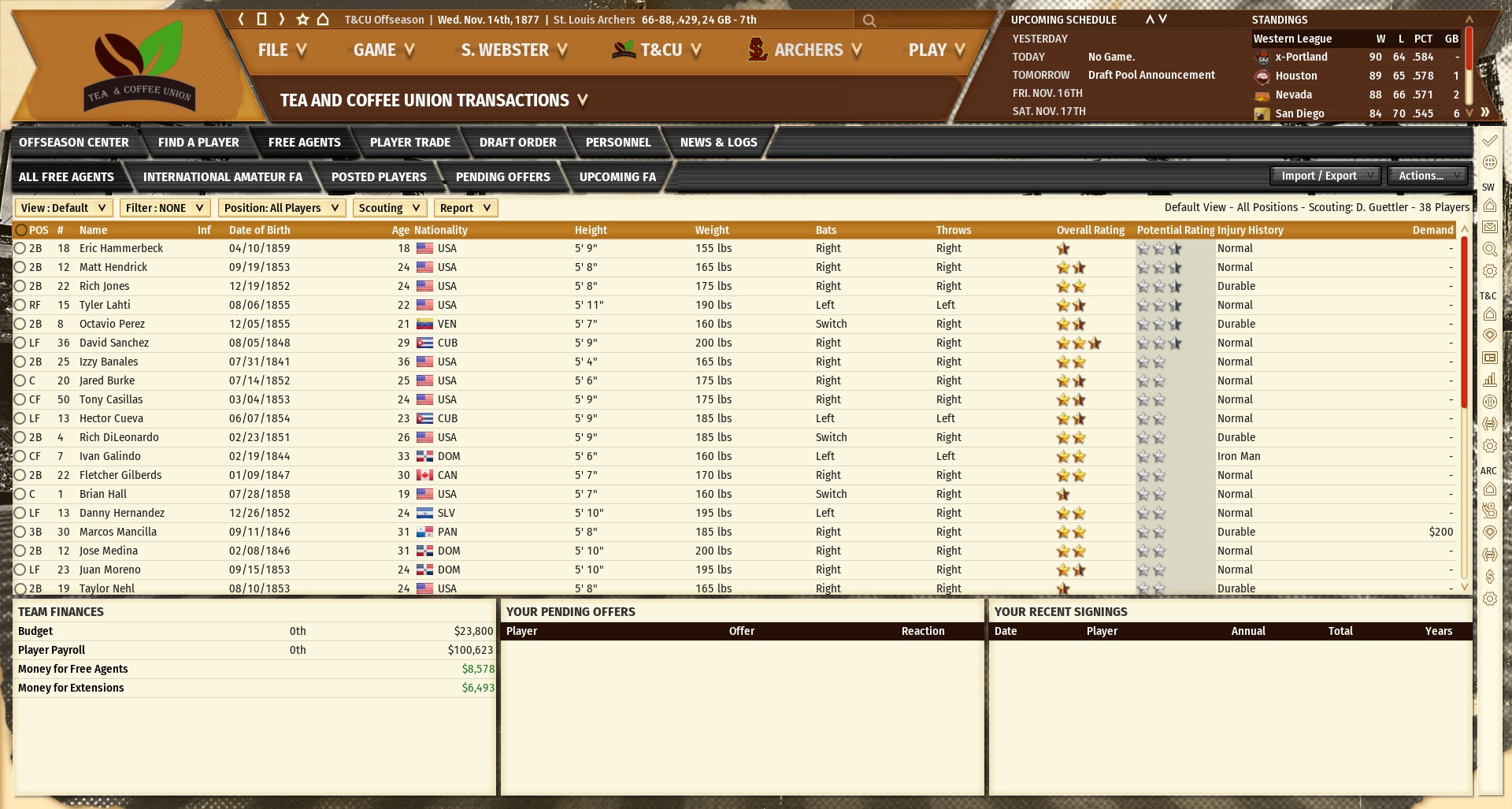Click the home icon in the top bar

[x=323, y=19]
